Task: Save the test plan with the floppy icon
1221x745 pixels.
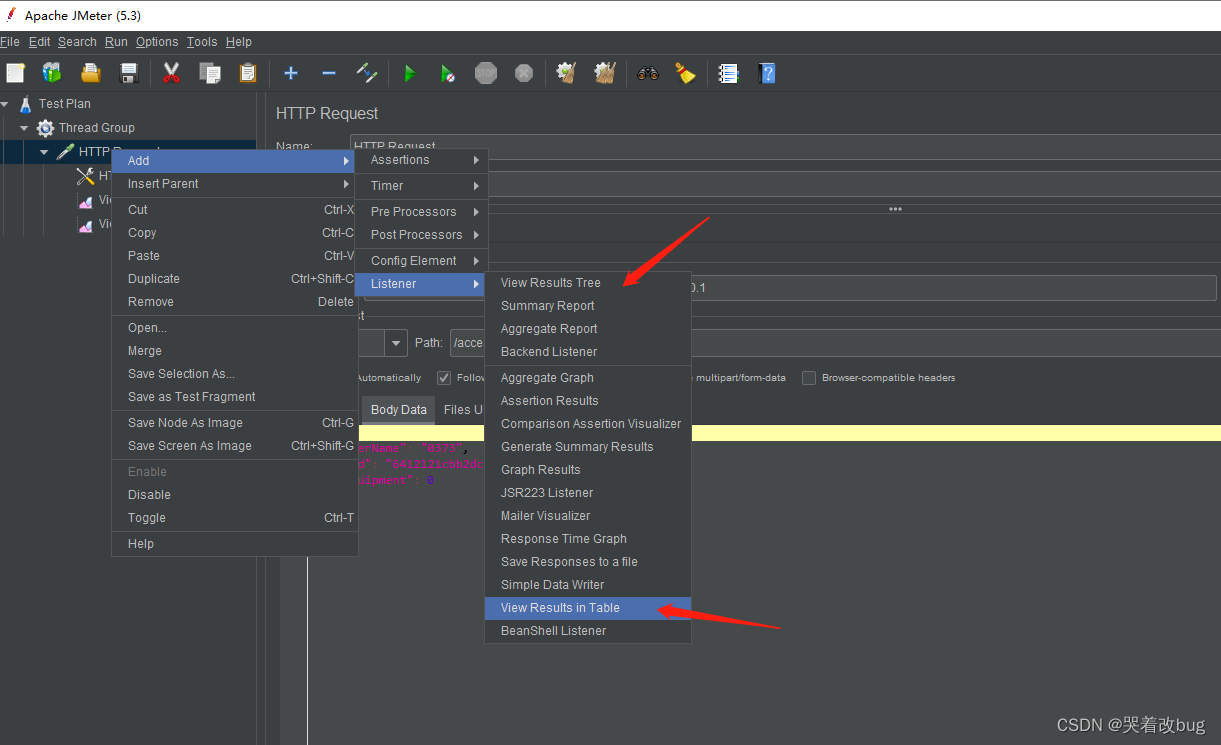Action: (x=129, y=73)
